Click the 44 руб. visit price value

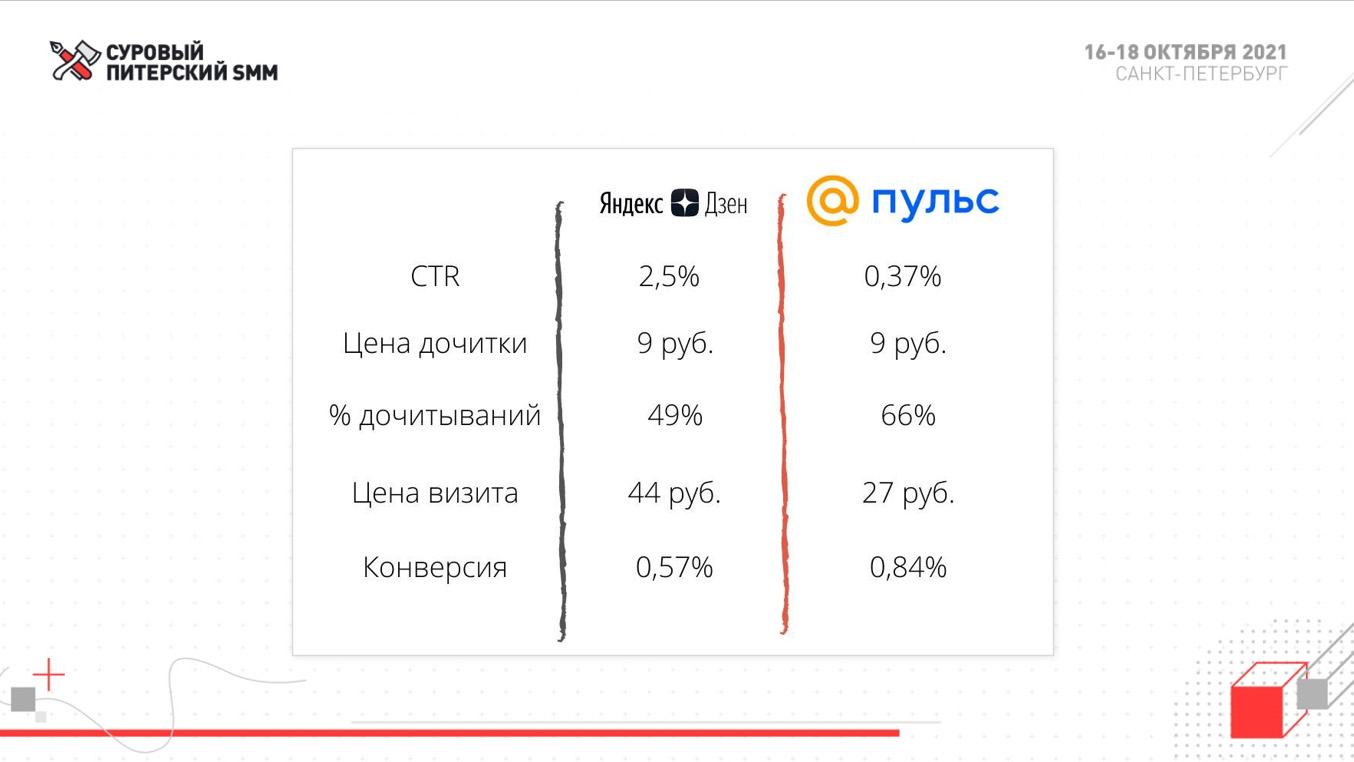674,493
